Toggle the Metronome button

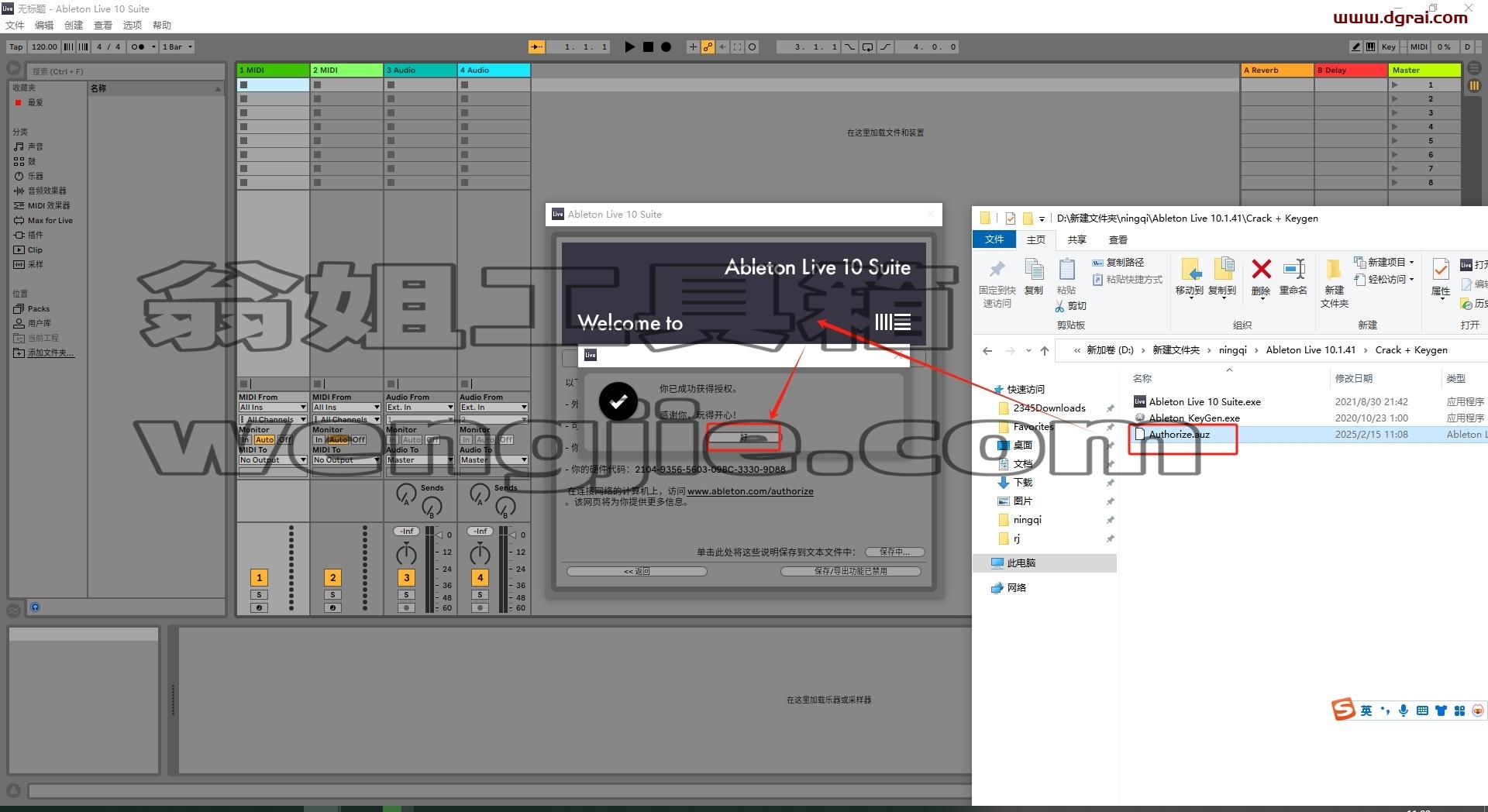(138, 47)
